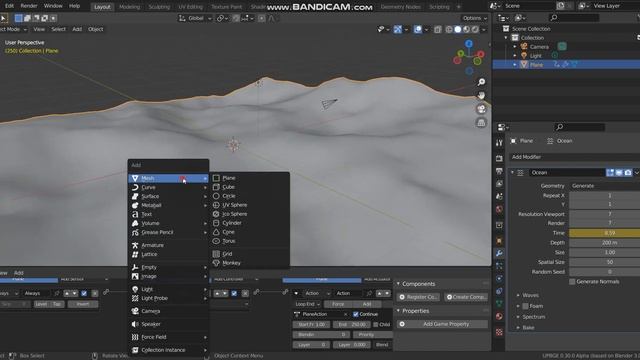Click the Add Modifier button
640x360 pixels.
(574, 157)
